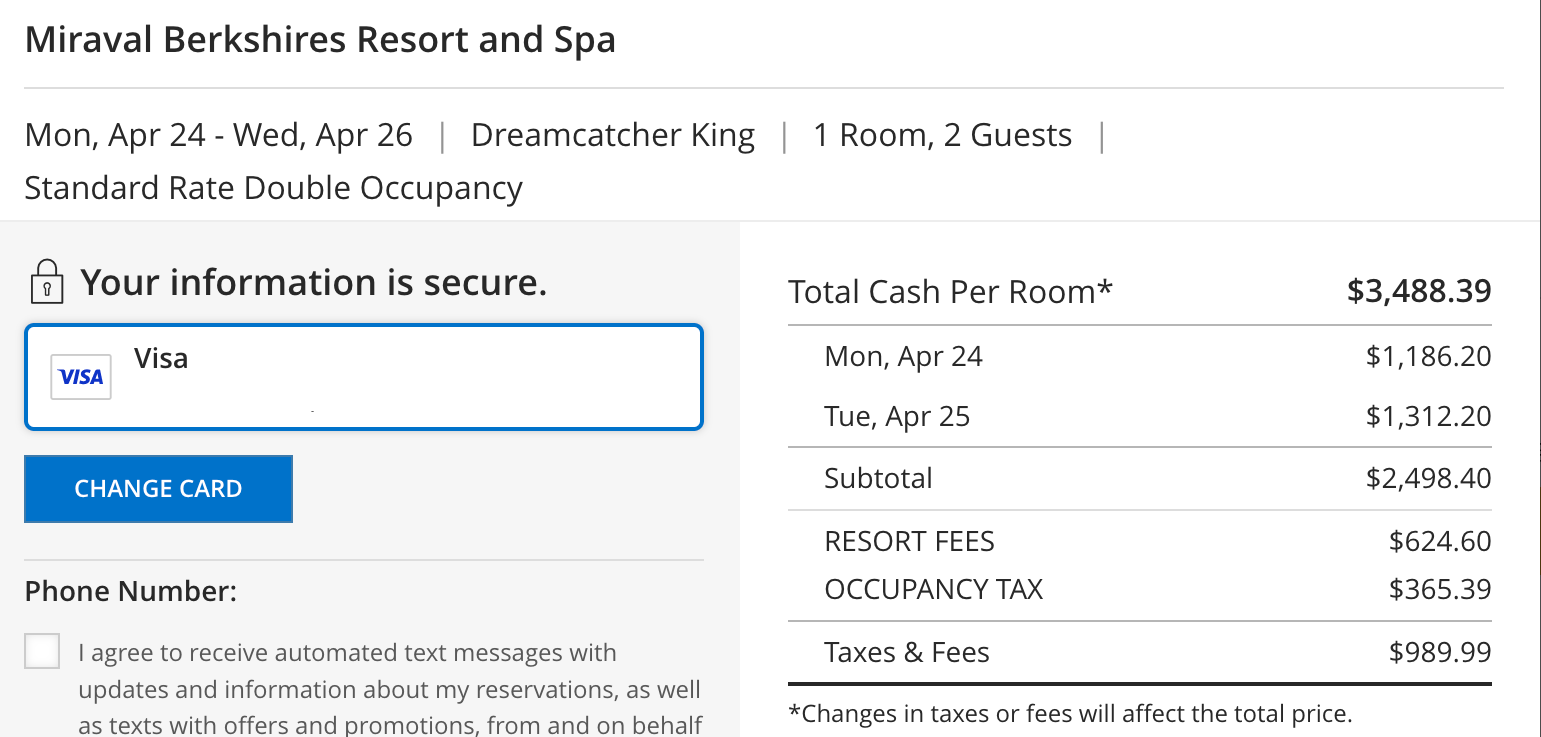The width and height of the screenshot is (1541, 737).
Task: Click the Dreamcatcher King room type text
Action: [612, 135]
